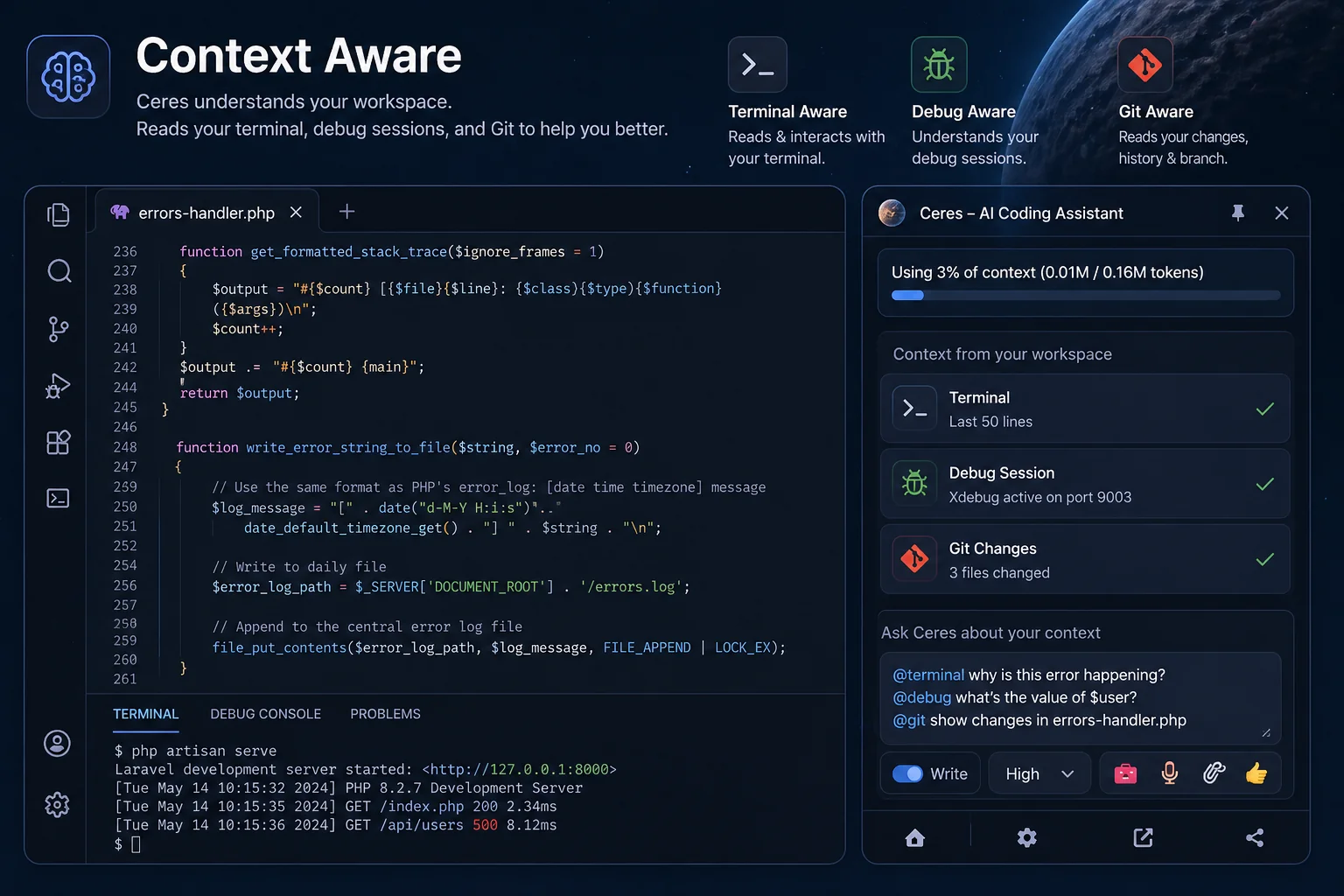Image resolution: width=1344 pixels, height=896 pixels.
Task: Switch to the Problems tab
Action: (385, 714)
